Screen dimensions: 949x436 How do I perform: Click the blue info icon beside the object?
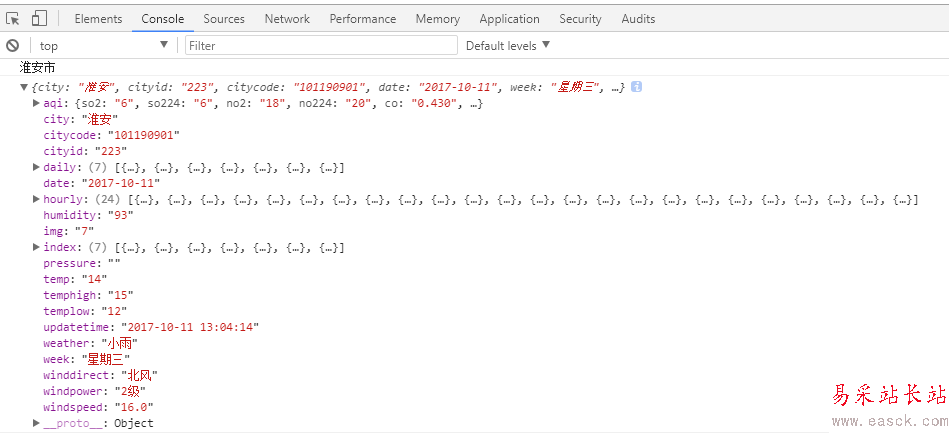pos(636,87)
